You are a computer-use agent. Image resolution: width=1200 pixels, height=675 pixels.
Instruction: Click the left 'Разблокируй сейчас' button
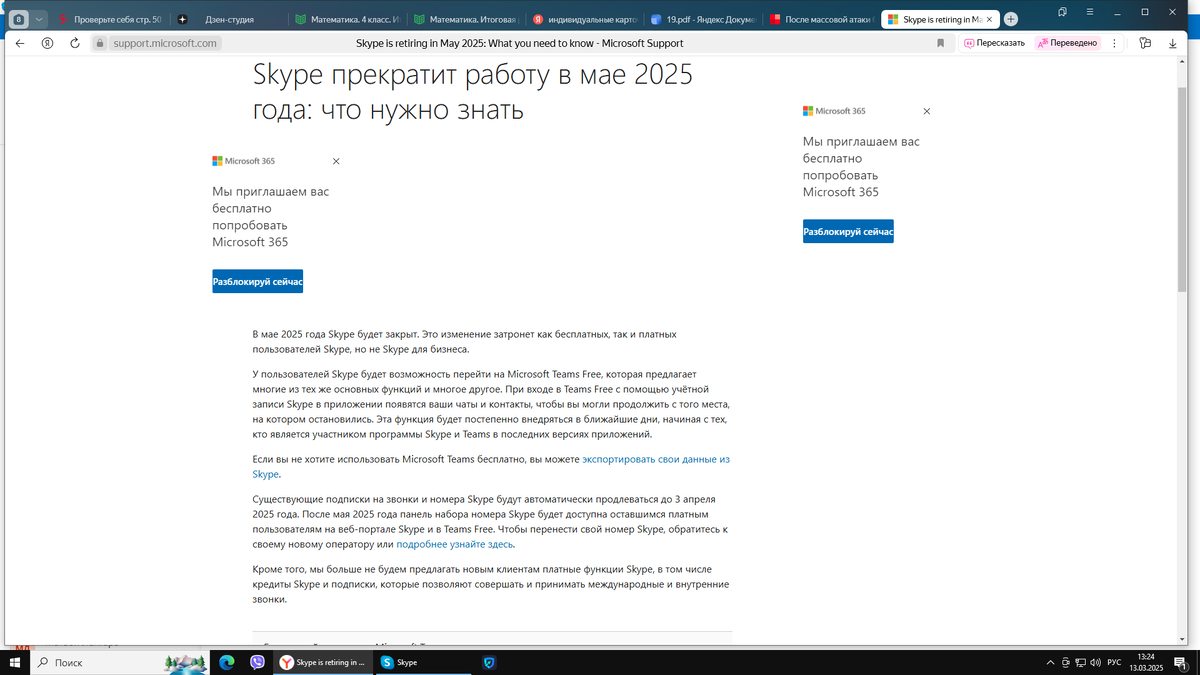click(x=257, y=282)
